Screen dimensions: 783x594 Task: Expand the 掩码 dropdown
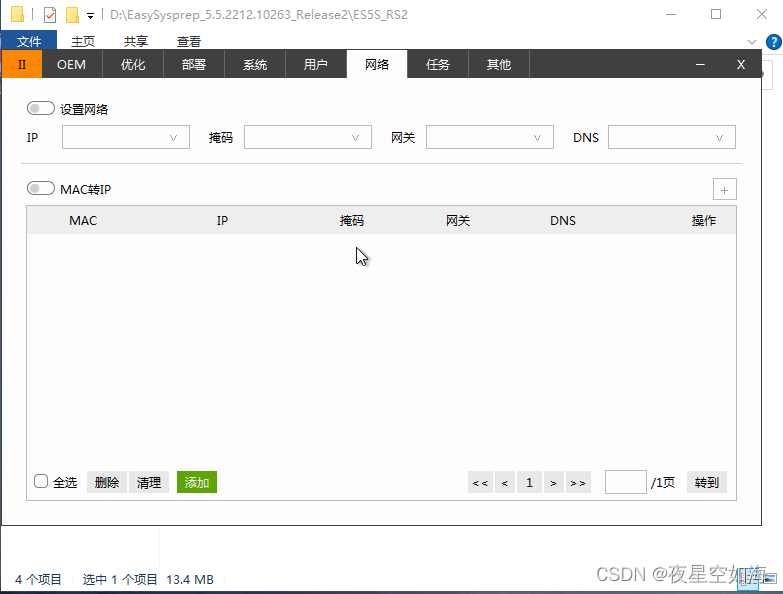tap(308, 137)
